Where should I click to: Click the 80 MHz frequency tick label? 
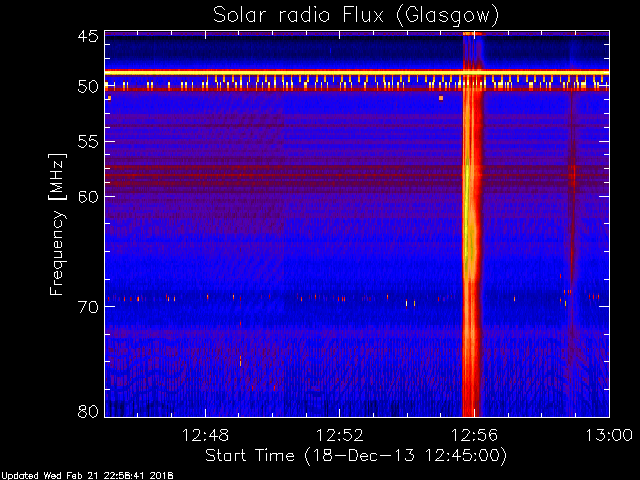click(87, 410)
